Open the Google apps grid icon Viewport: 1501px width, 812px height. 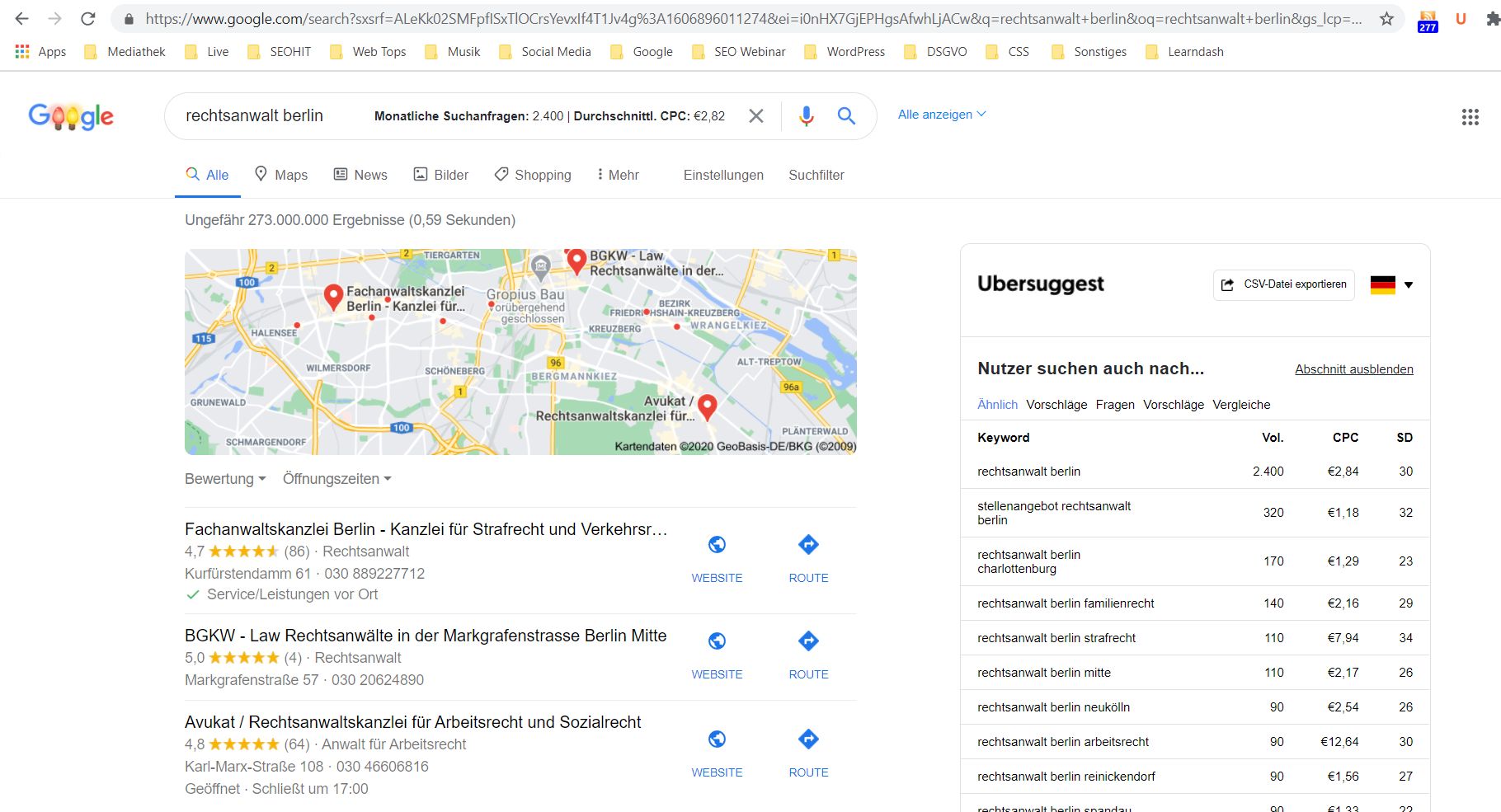1470,117
